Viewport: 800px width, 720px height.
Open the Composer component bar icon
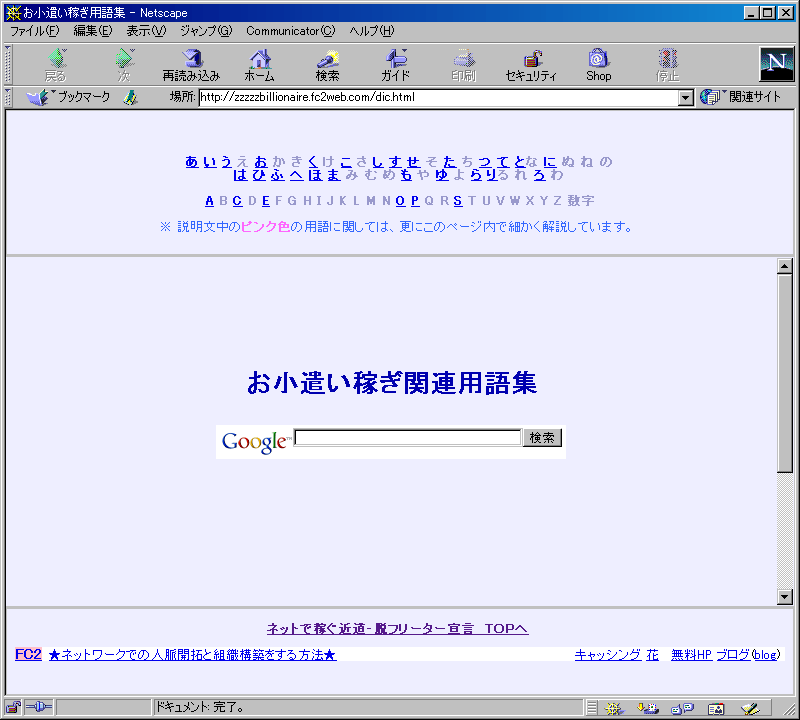[750, 708]
